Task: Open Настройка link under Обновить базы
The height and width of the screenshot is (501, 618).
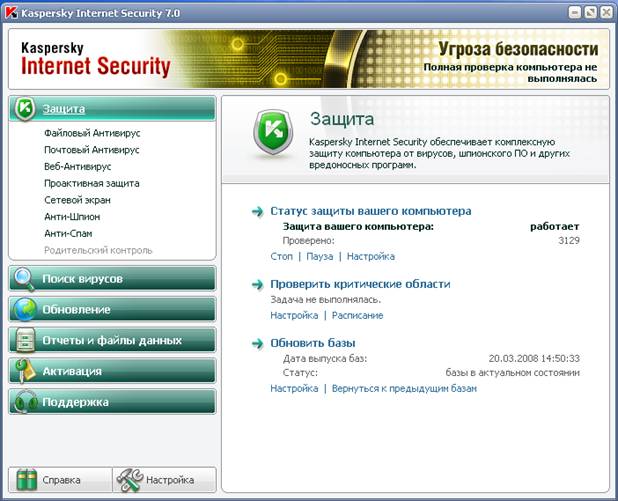Action: [294, 389]
